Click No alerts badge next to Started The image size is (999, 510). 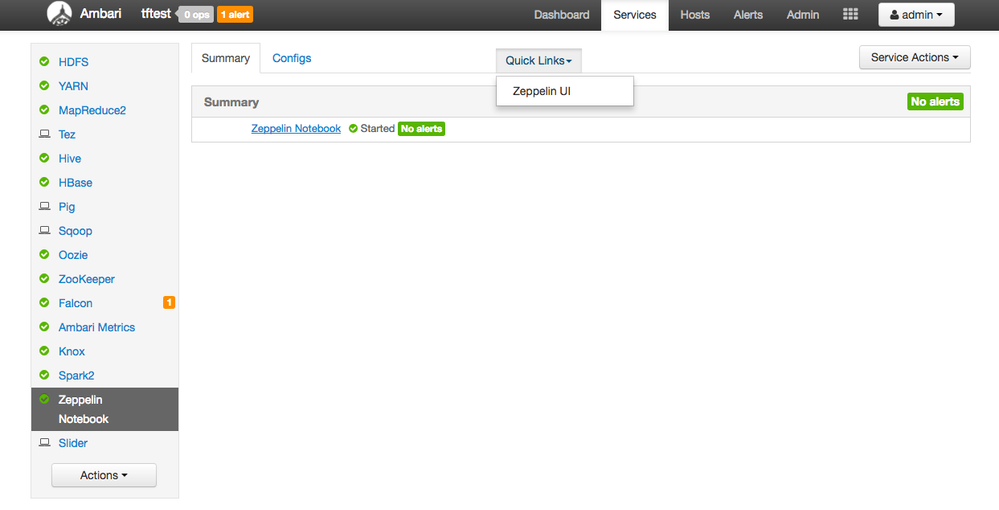421,129
